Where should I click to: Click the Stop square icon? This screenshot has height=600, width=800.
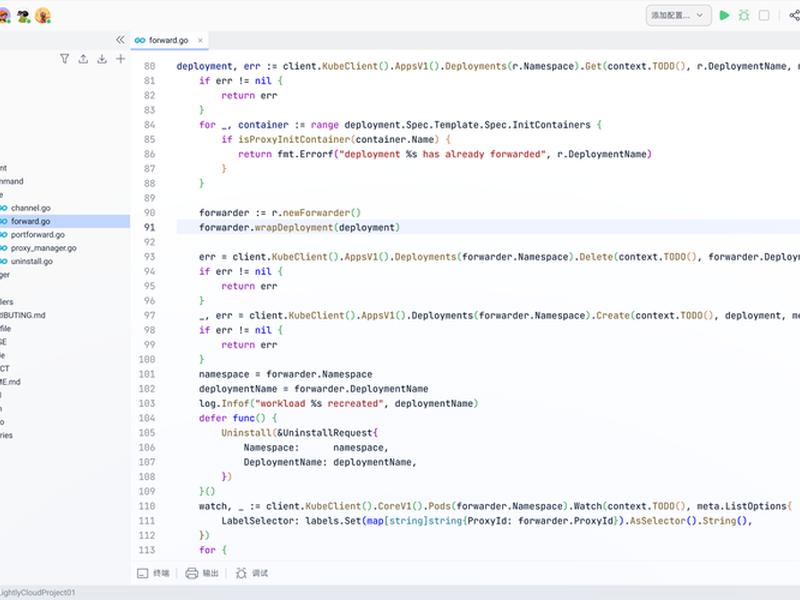pos(764,15)
